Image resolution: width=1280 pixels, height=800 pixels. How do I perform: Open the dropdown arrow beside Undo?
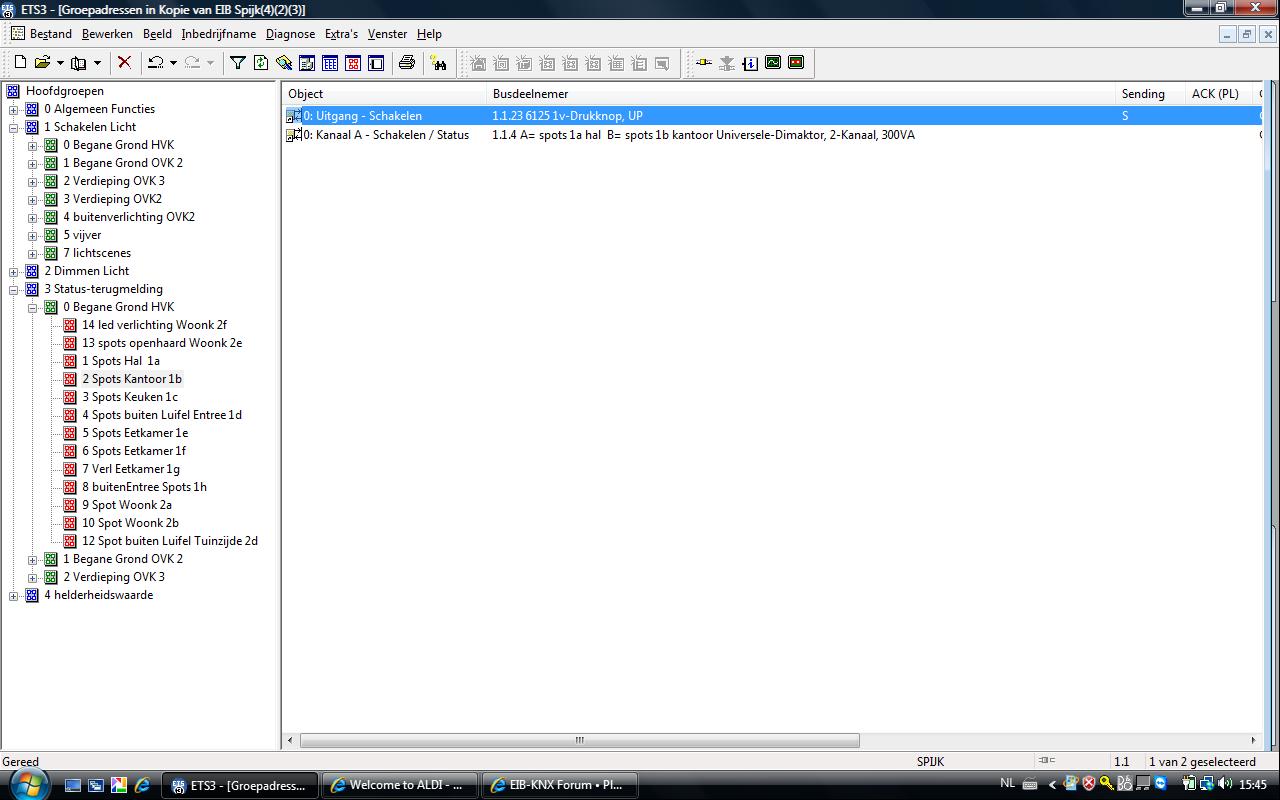(x=173, y=63)
